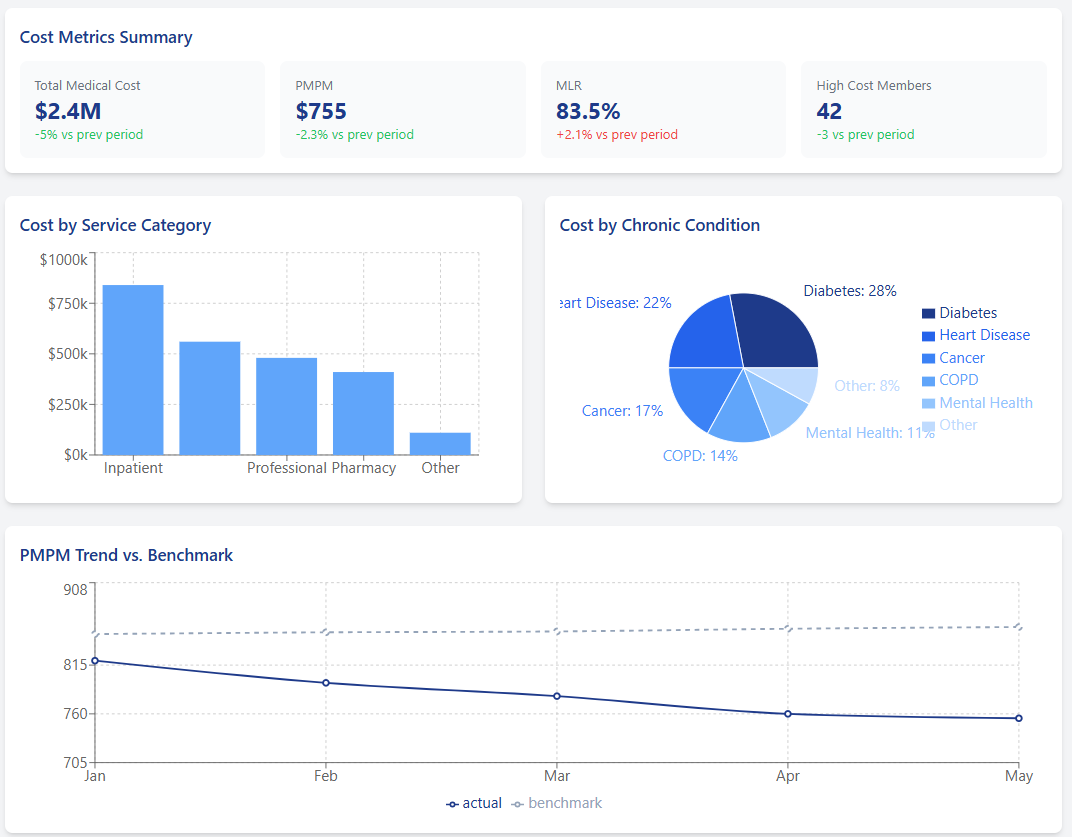Click '-2.3% vs prev period' text
This screenshot has height=837, width=1072.
click(x=354, y=135)
